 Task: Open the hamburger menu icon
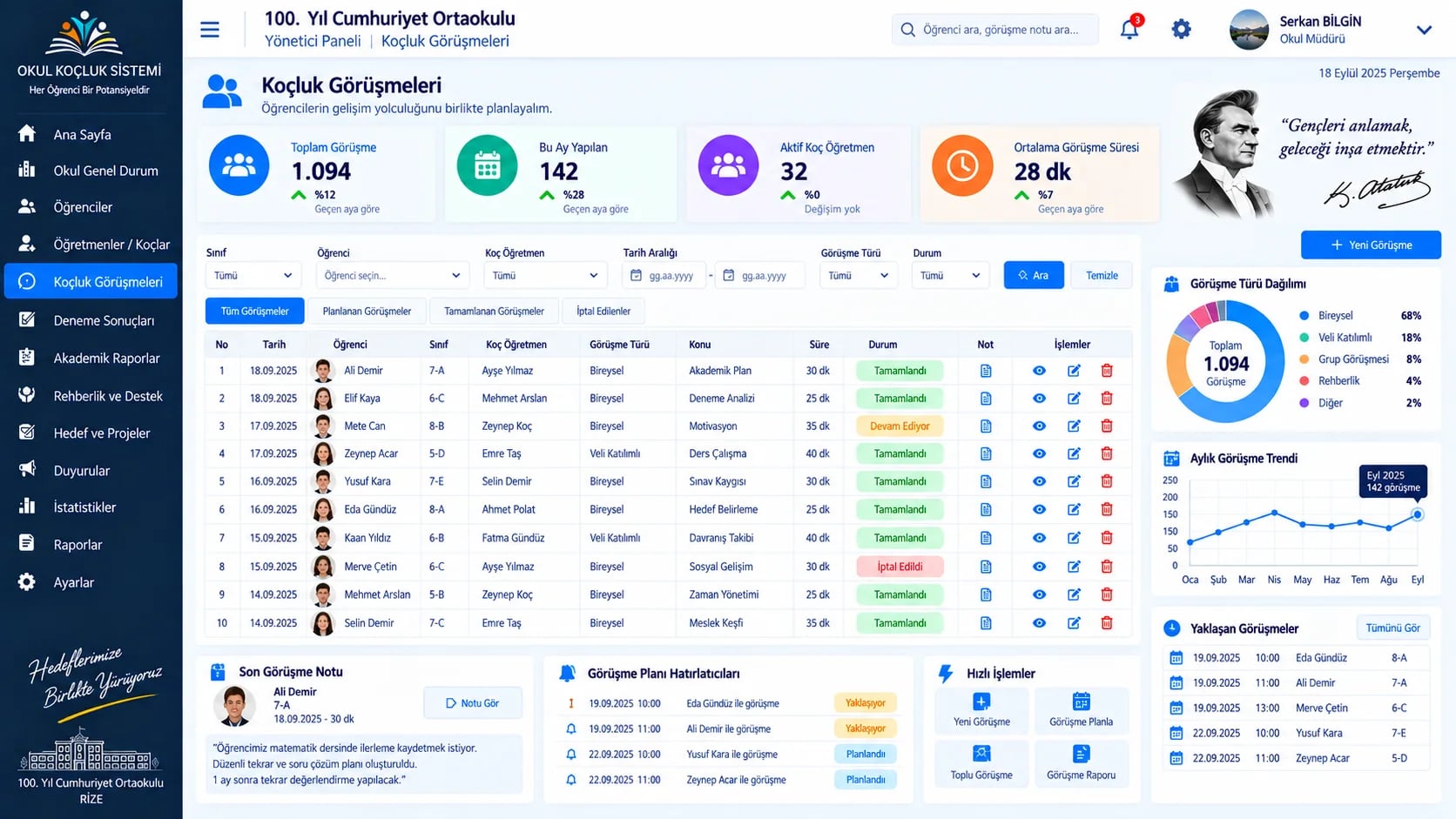point(210,30)
